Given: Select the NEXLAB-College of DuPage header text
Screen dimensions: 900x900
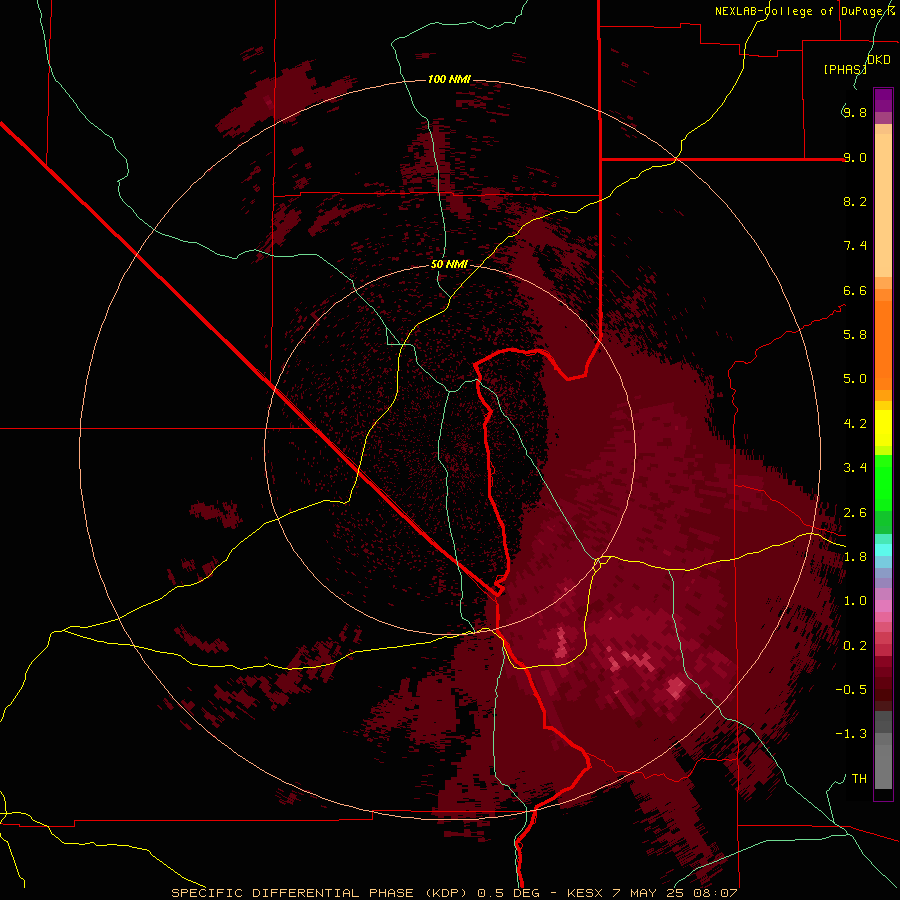Looking at the screenshot, I should tap(800, 11).
